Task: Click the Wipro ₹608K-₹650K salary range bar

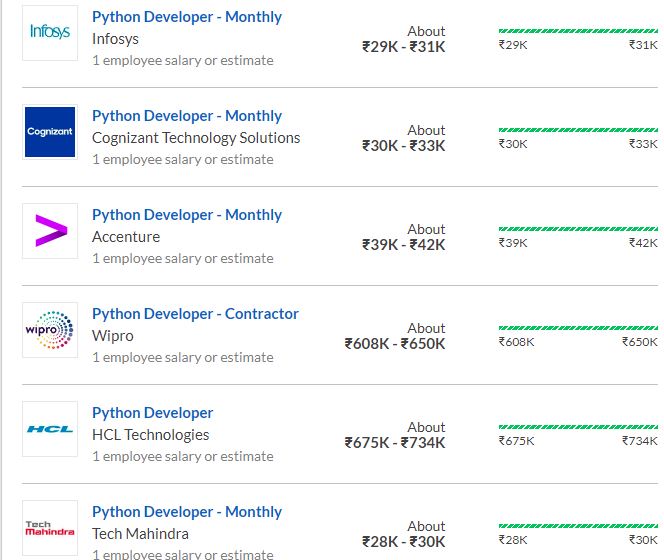Action: 578,328
